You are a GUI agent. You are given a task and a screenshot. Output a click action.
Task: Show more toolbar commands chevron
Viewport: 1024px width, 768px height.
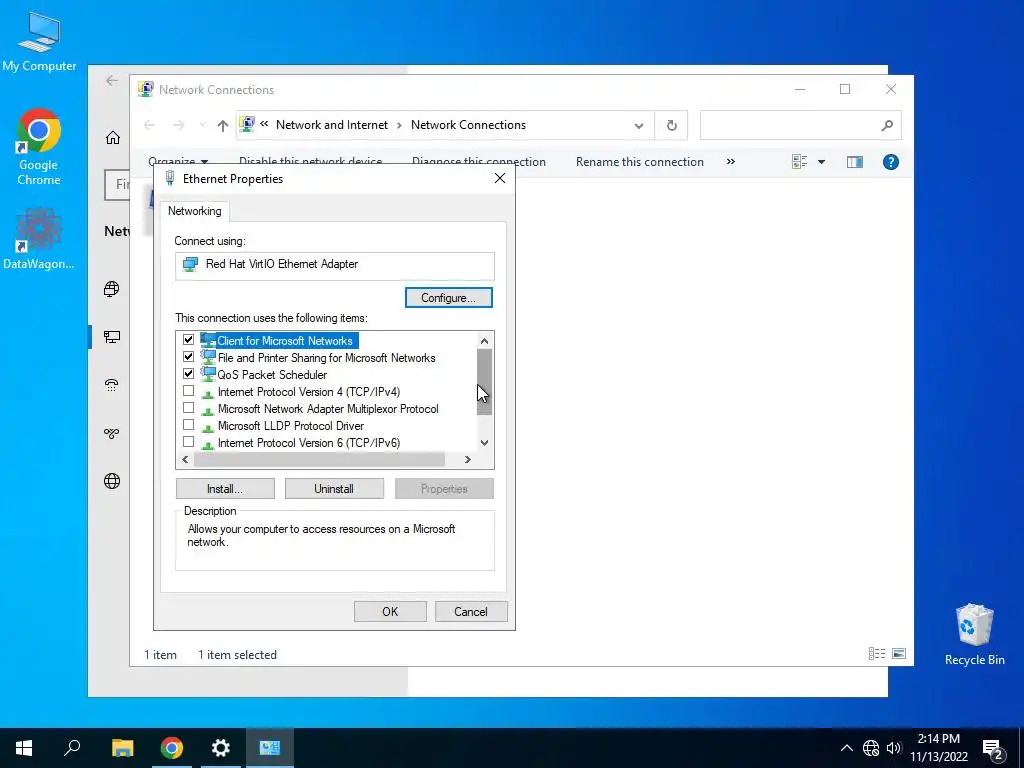click(731, 161)
